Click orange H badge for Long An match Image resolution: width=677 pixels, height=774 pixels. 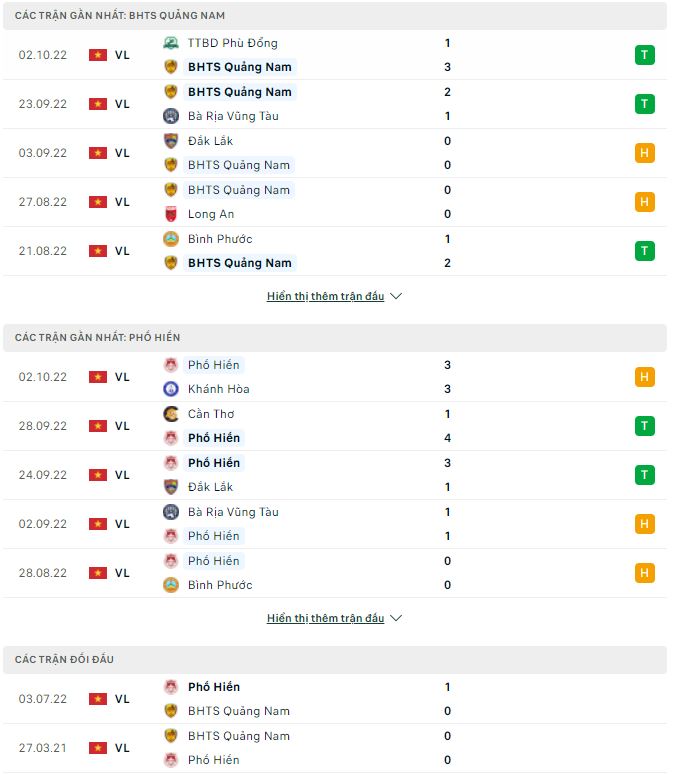644,202
